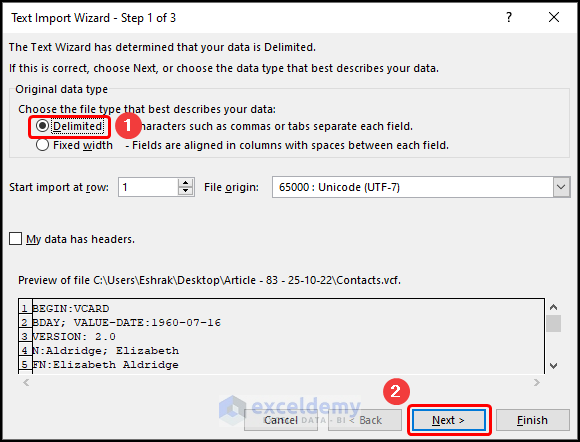Screen dimensions: 580x442
Task: Click horizontal scroll left arrow in preview
Action: 26,382
